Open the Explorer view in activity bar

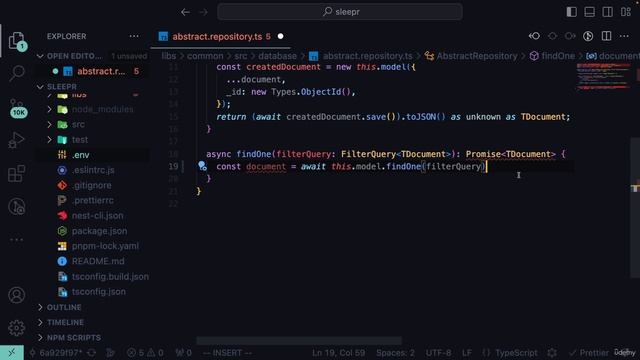pos(17,41)
